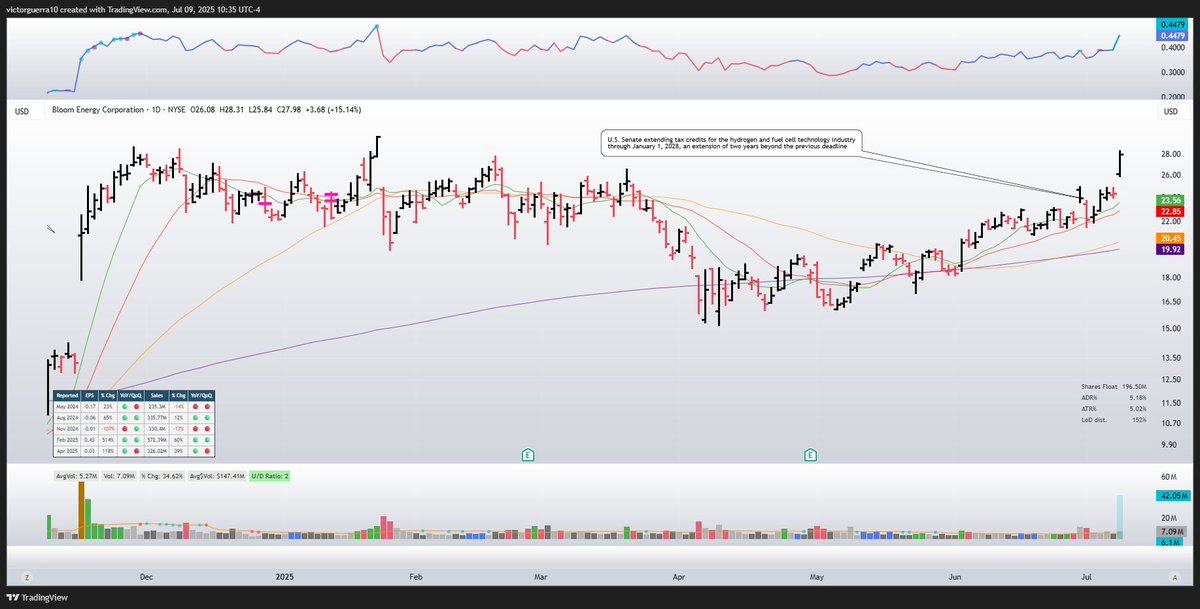
Task: Click the 60M volume scale label
Action: pos(1169,479)
